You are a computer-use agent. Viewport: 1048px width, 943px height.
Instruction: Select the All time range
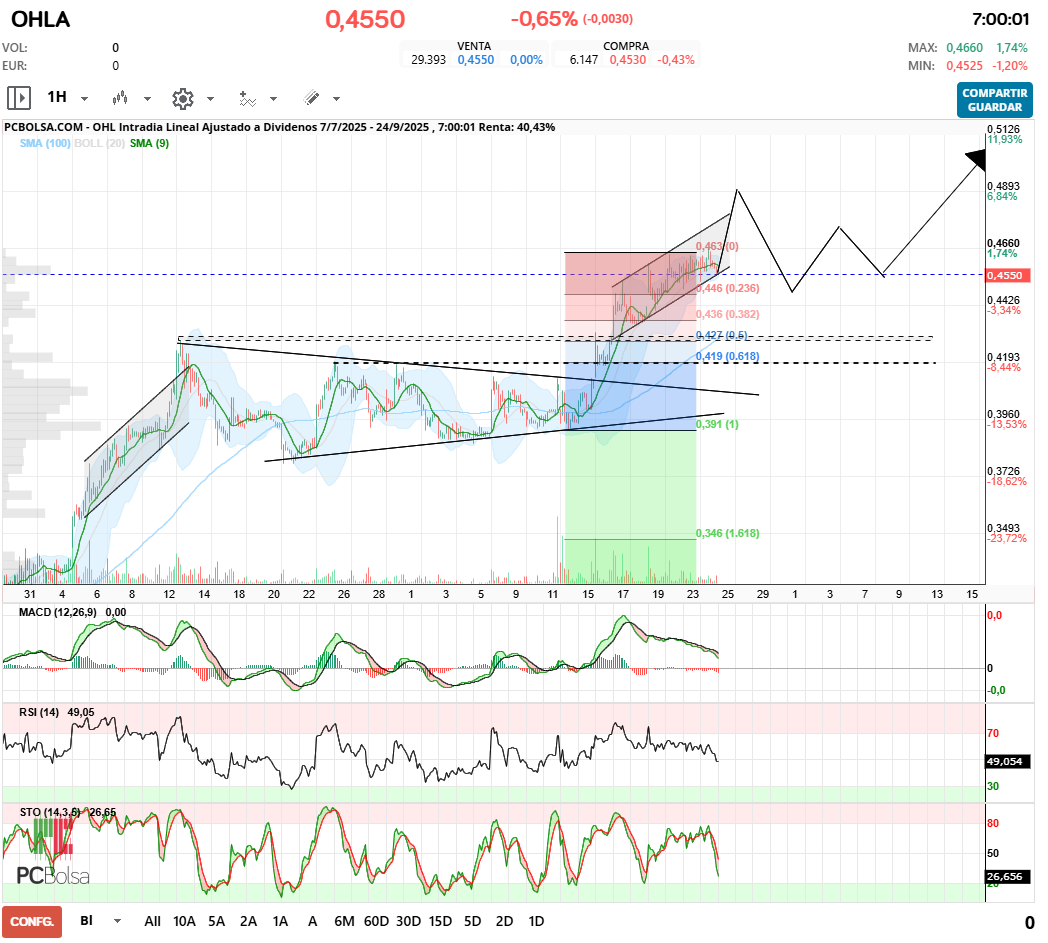click(x=152, y=922)
